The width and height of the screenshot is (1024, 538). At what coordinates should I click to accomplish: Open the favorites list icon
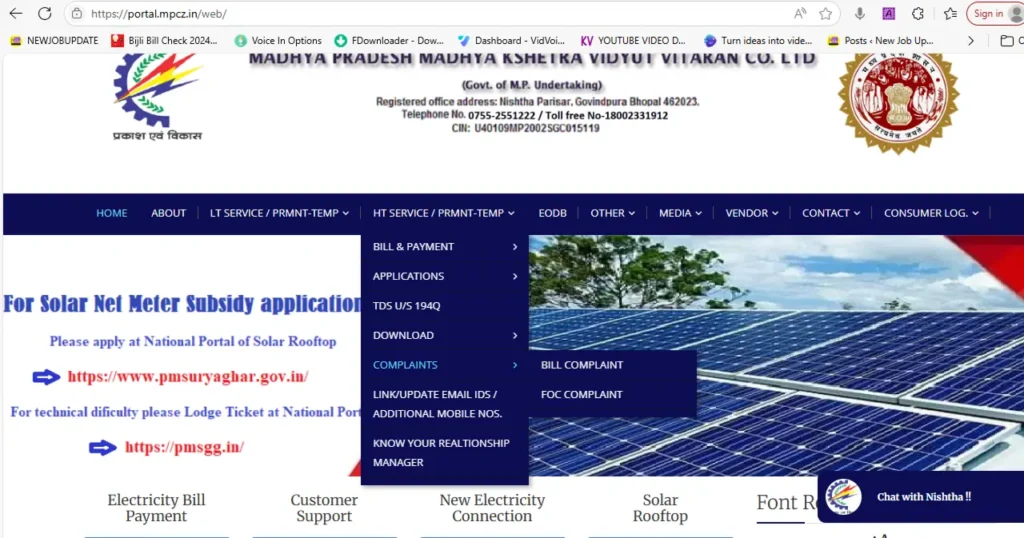(950, 13)
